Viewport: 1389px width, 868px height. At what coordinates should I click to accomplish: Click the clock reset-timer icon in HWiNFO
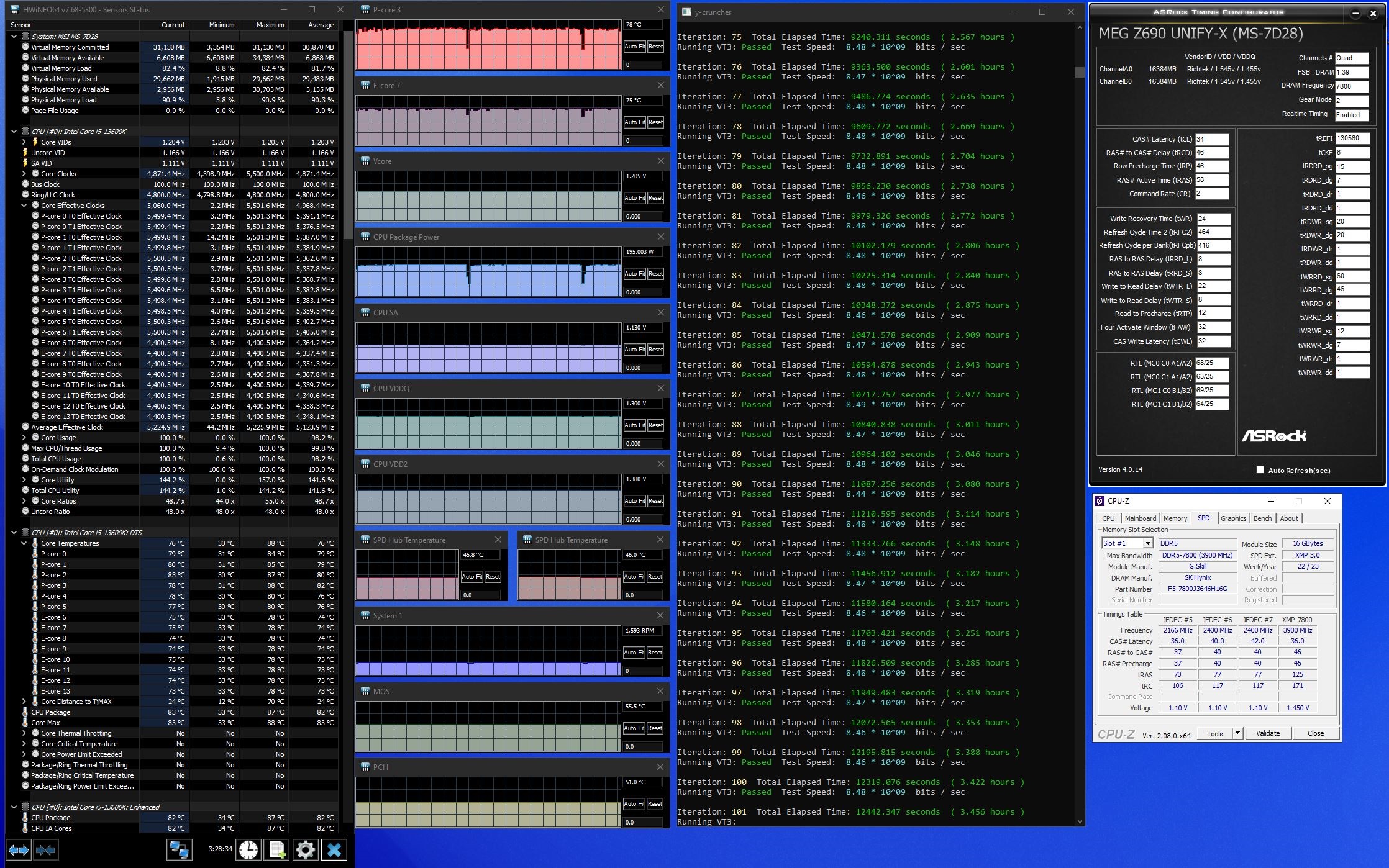248,849
